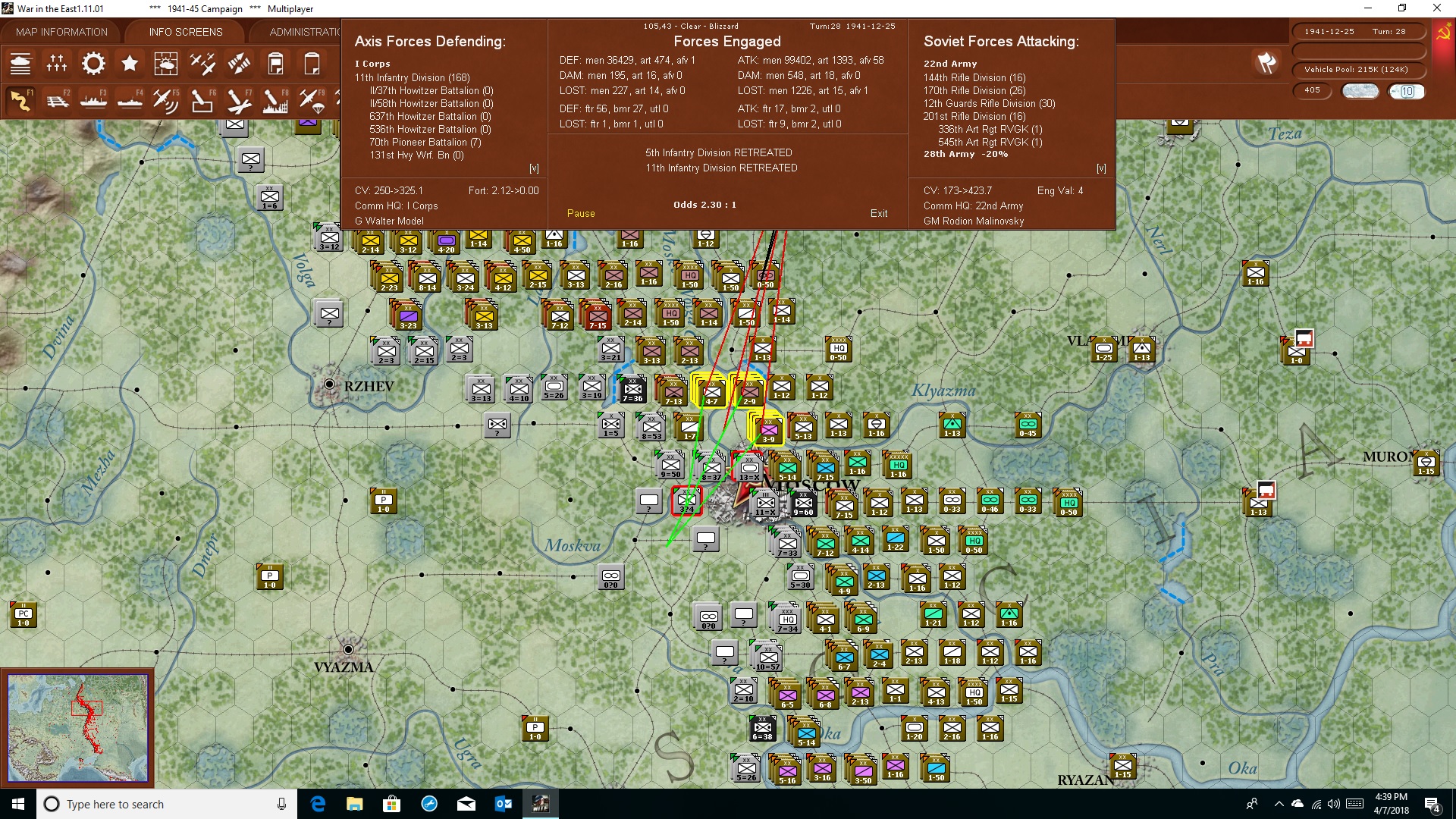The image size is (1456, 819).
Task: Click the 22nd Army heading
Action: (x=950, y=64)
